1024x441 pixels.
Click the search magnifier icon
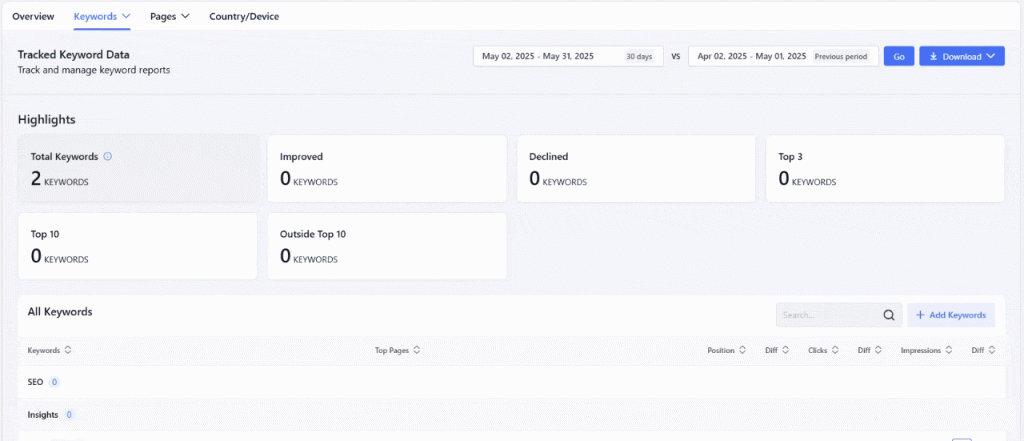click(x=888, y=315)
